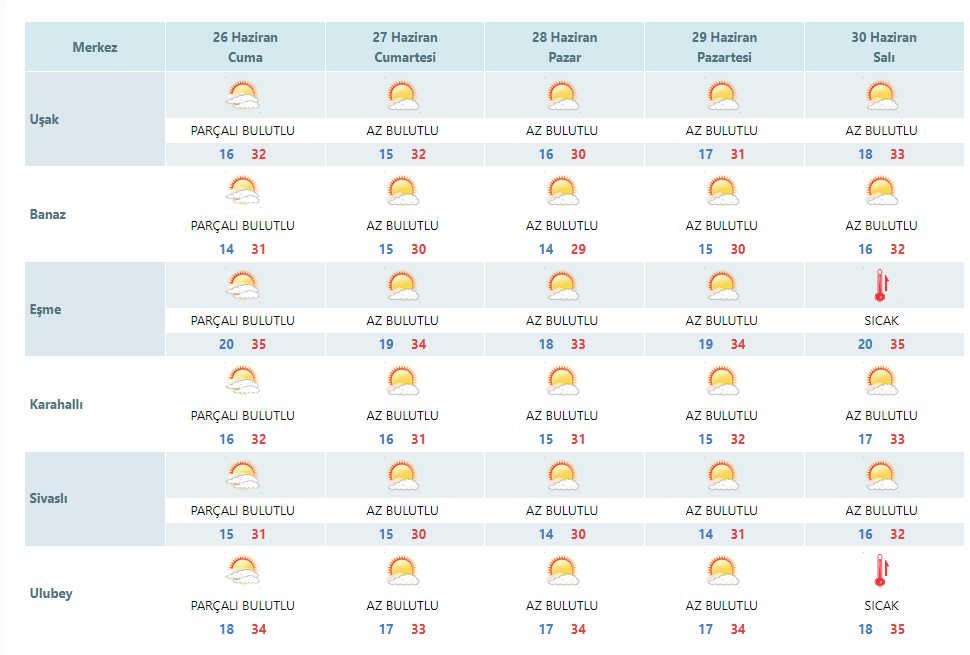Click Eşme's SICAK text for 30 Haziran
This screenshot has width=970, height=655.
[881, 321]
